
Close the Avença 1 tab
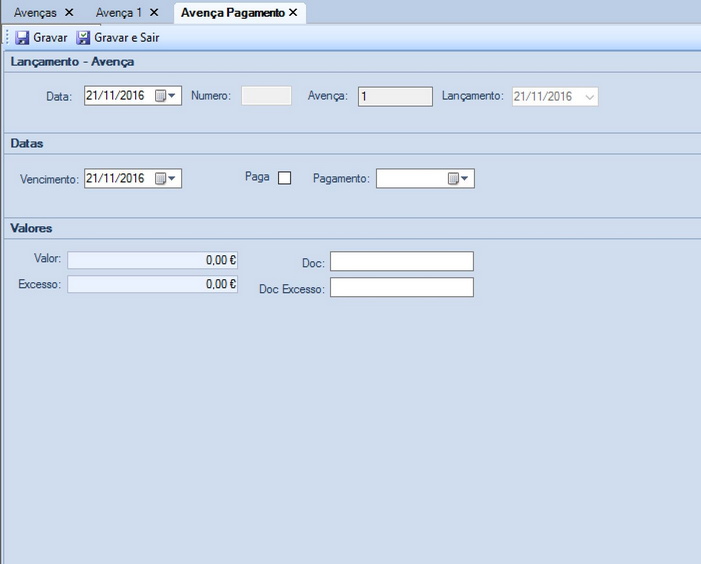pos(154,13)
